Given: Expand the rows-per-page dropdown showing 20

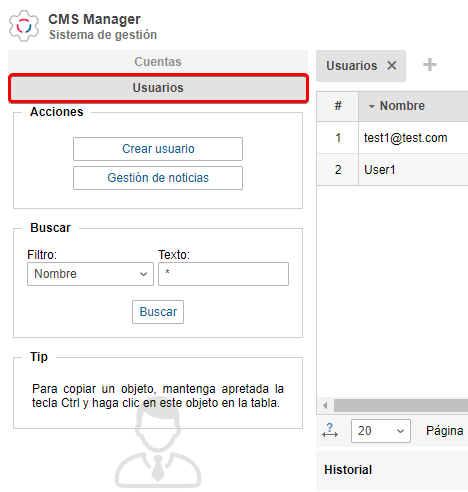Looking at the screenshot, I should click(x=381, y=431).
